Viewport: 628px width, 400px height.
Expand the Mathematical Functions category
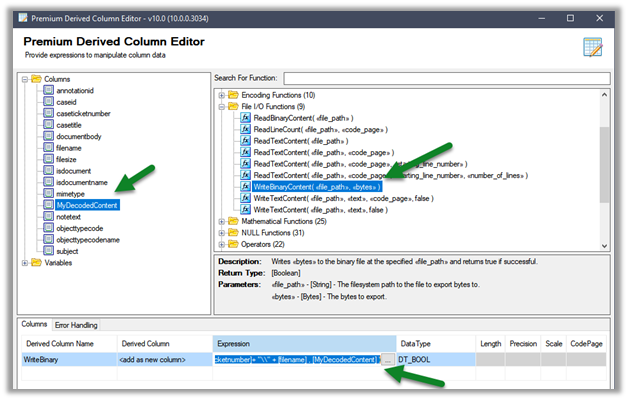221,221
